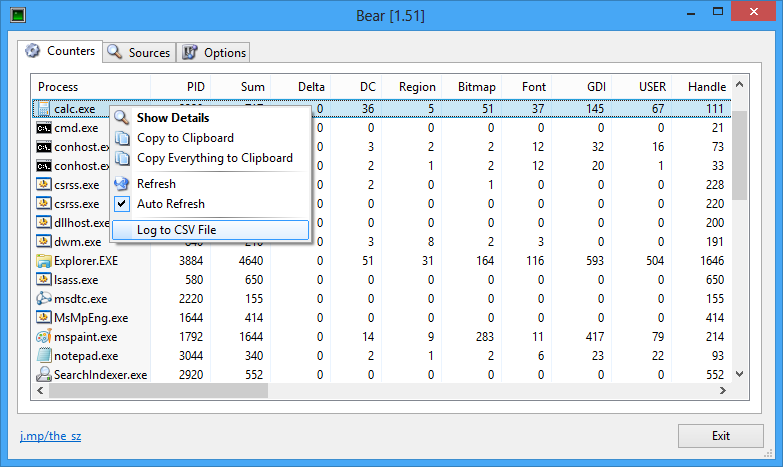
Task: Click the notepad.exe notebook icon
Action: pos(44,356)
